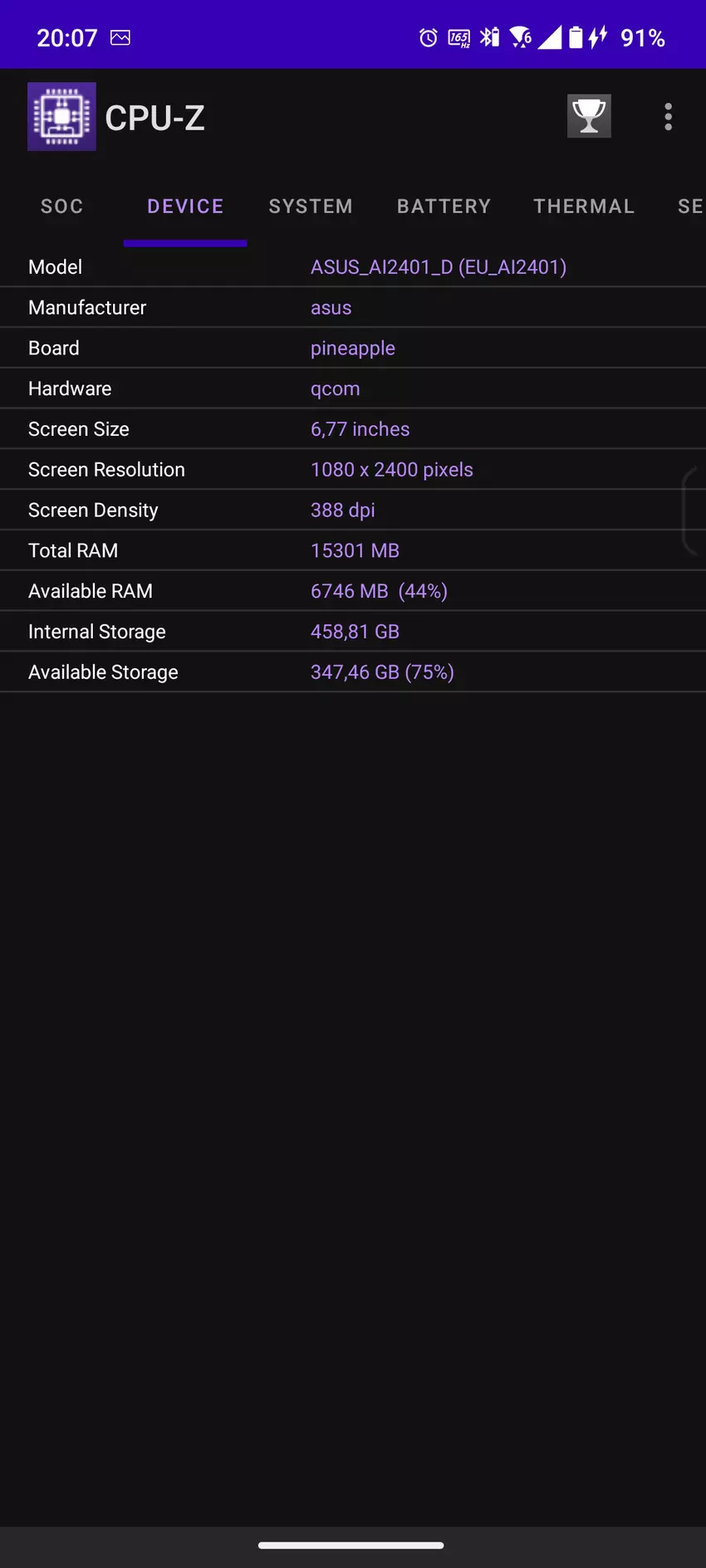Switch to the SYSTEM tab

[311, 207]
